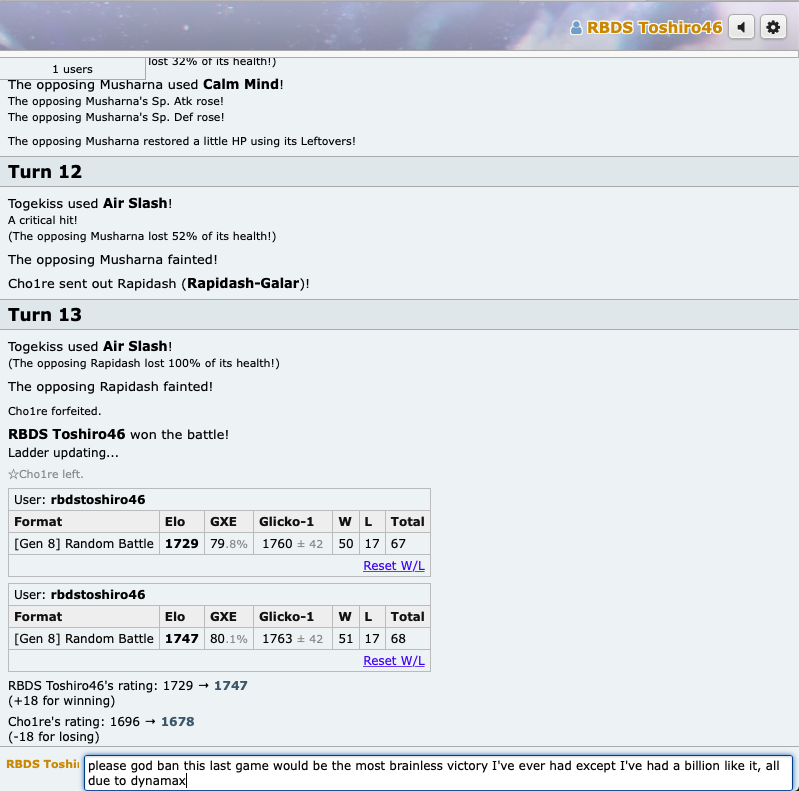Click the 'Ladder updating...' line
799x791 pixels.
[63, 453]
